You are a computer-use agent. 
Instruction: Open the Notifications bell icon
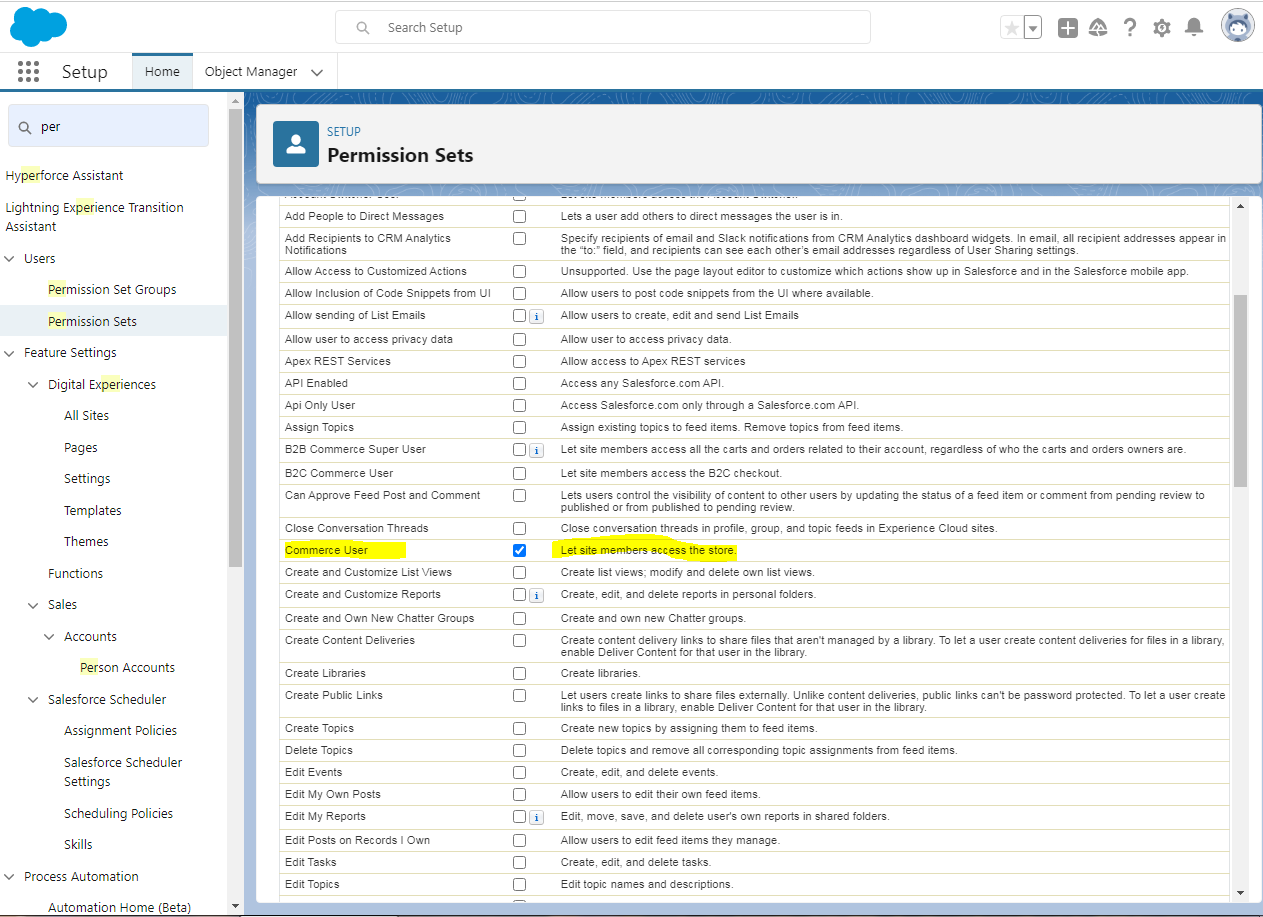pos(1193,28)
